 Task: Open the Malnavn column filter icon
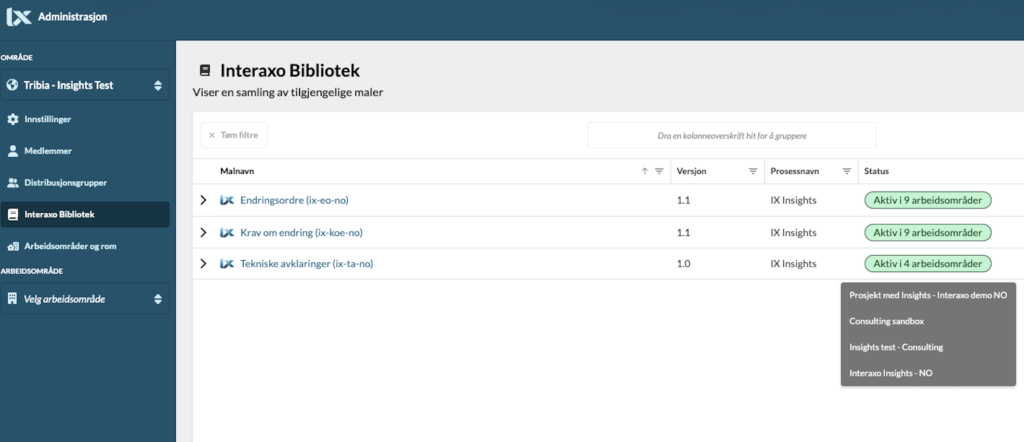(x=659, y=171)
